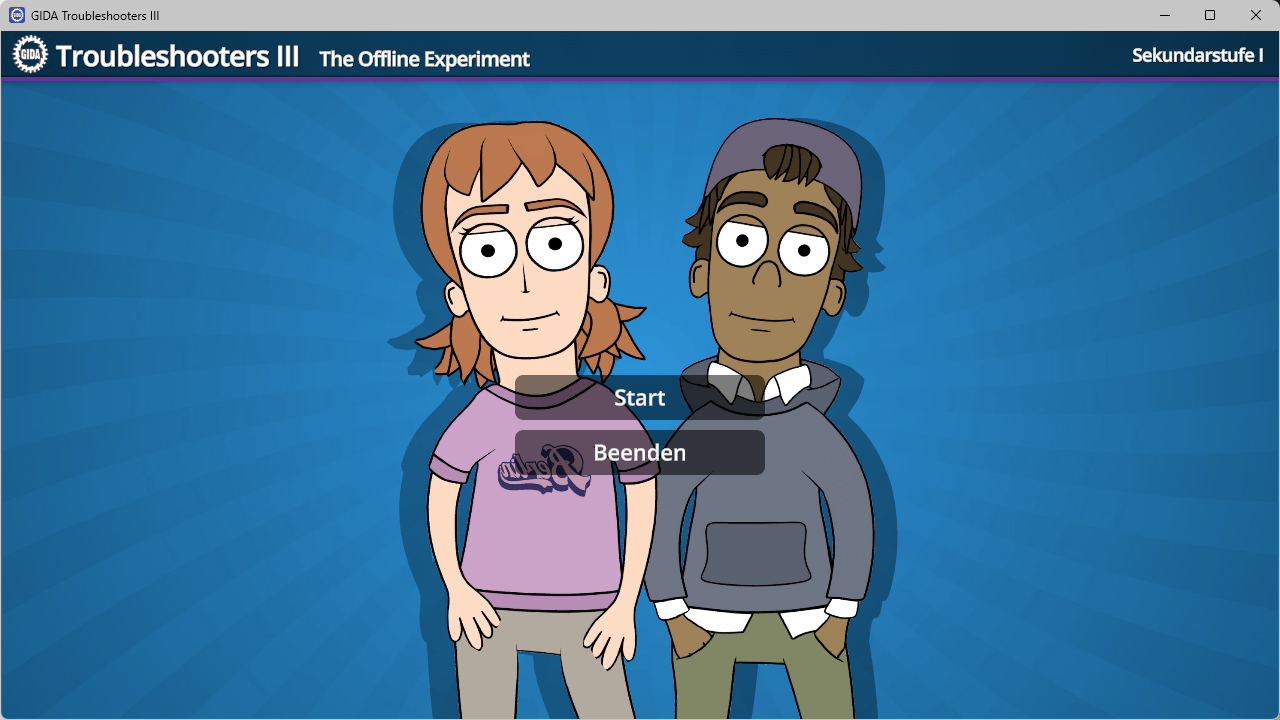This screenshot has height=720, width=1280.
Task: Click the "Troubleshooters III" header title
Action: click(177, 56)
